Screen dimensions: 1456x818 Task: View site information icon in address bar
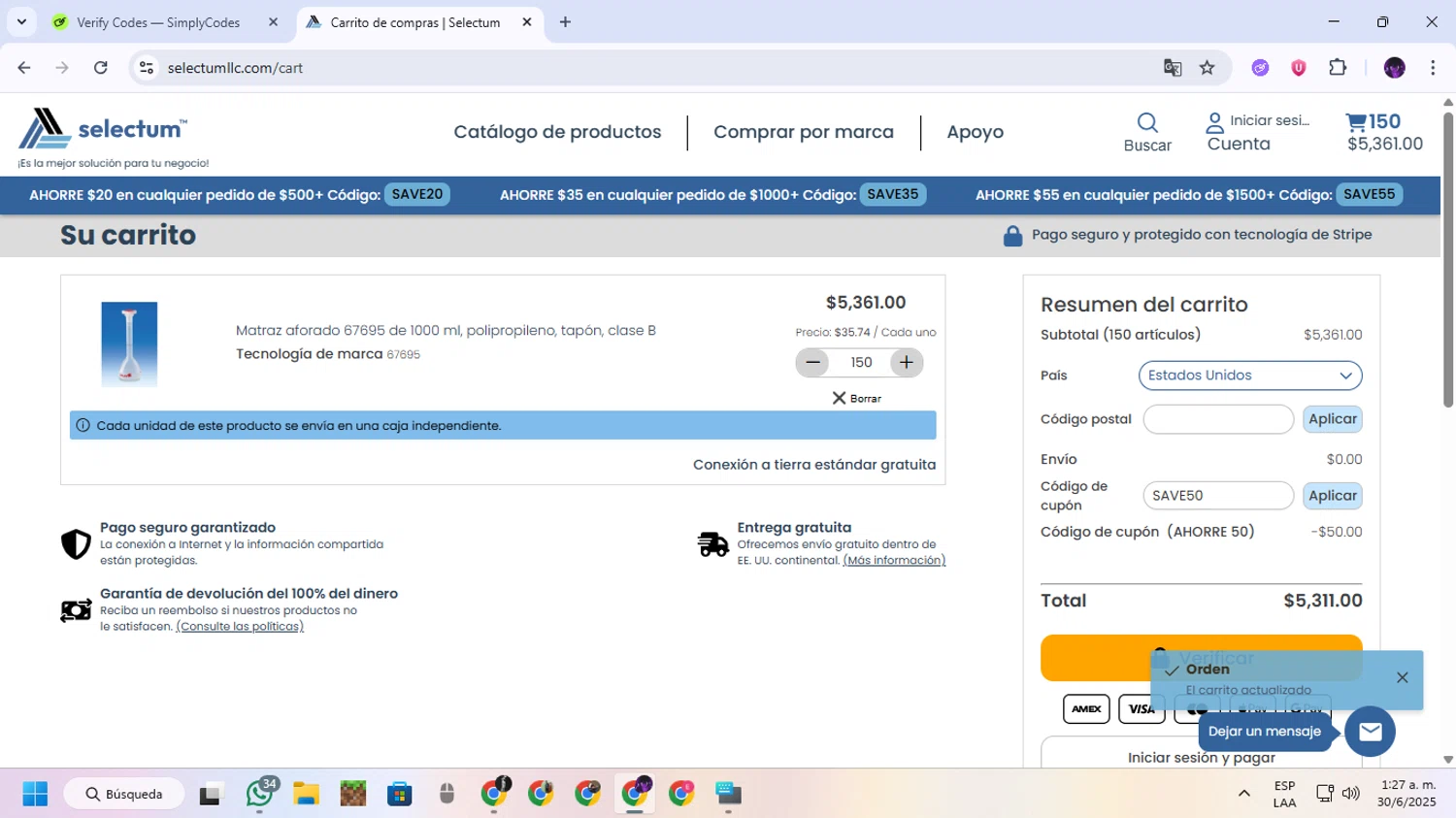pyautogui.click(x=147, y=67)
